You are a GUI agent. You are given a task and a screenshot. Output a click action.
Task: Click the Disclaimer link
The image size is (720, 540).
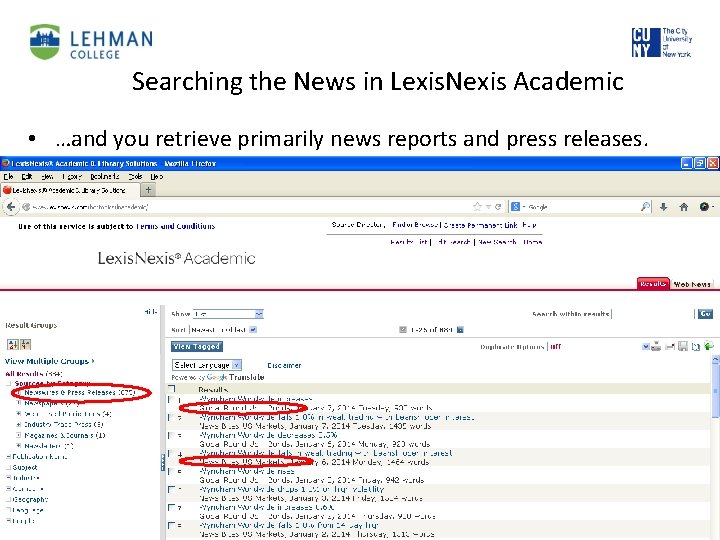284,366
